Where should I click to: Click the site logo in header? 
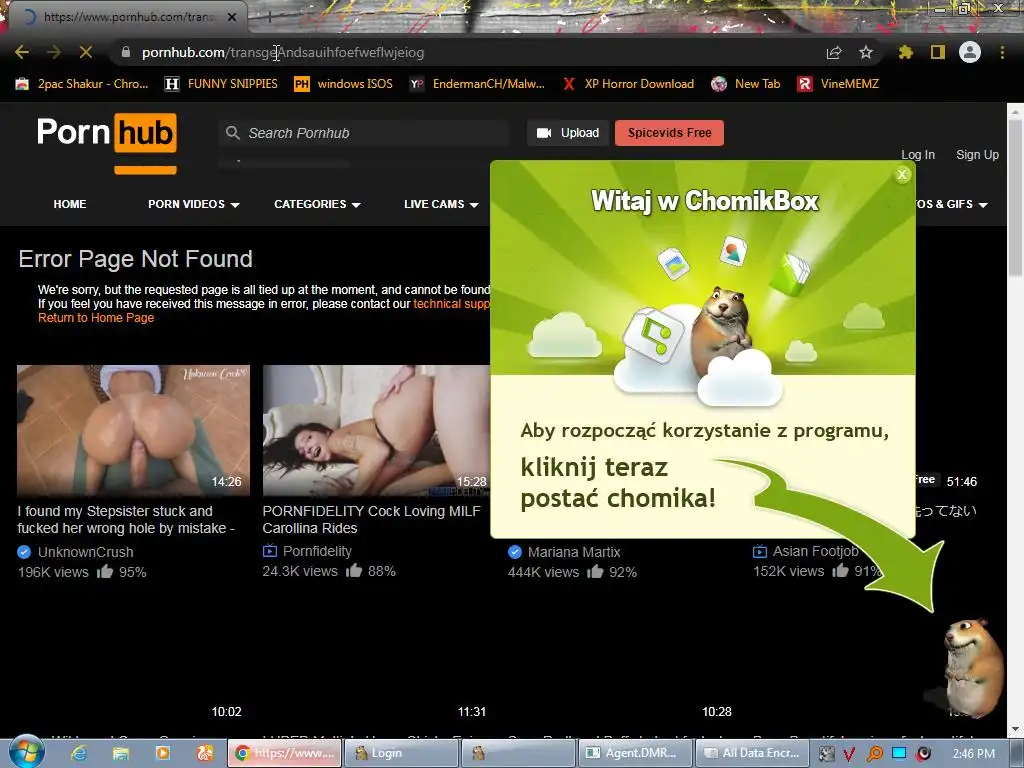click(106, 133)
